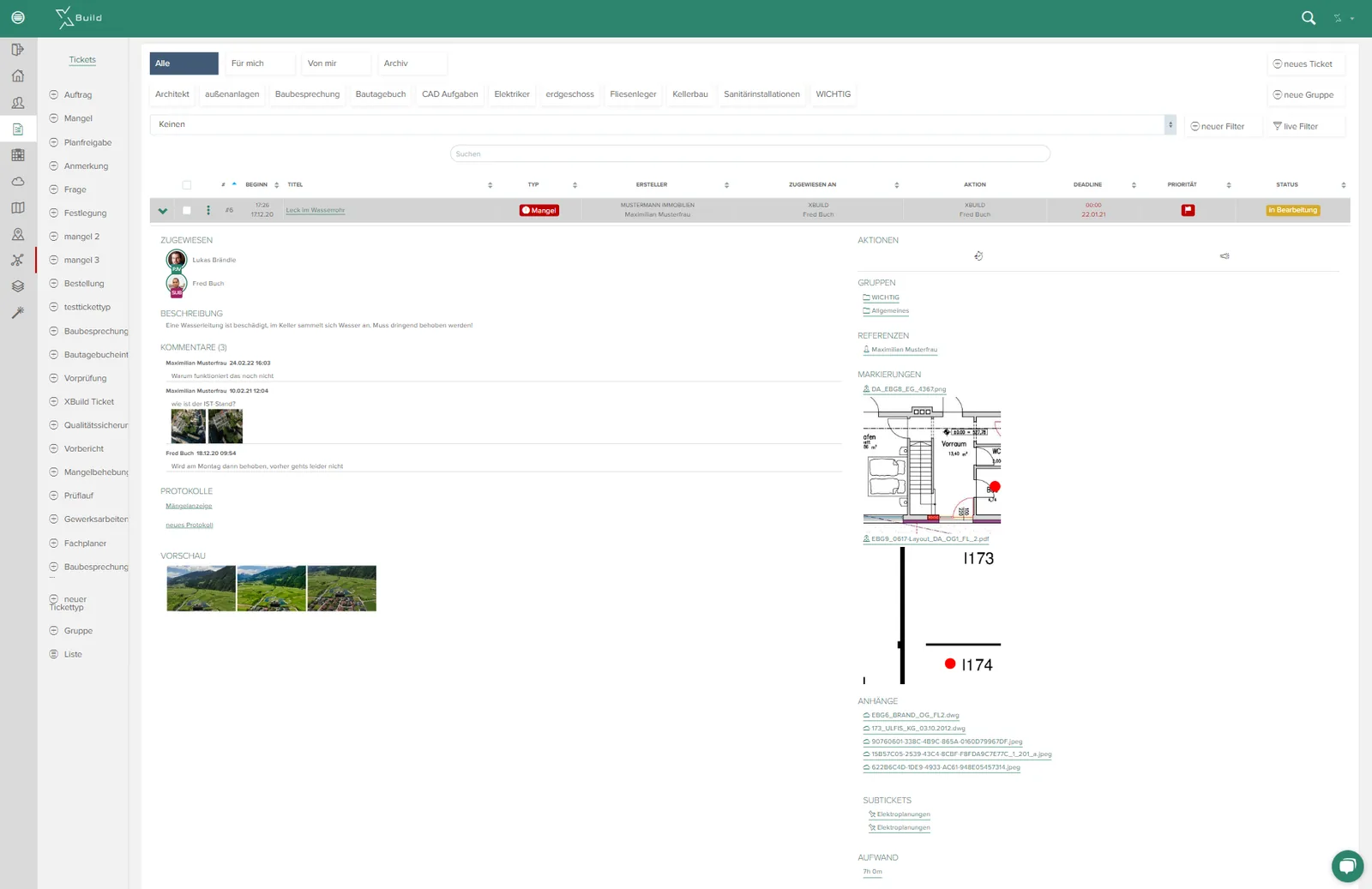Open the layers stack sidebar icon
This screenshot has width=1372, height=889.
(x=18, y=287)
